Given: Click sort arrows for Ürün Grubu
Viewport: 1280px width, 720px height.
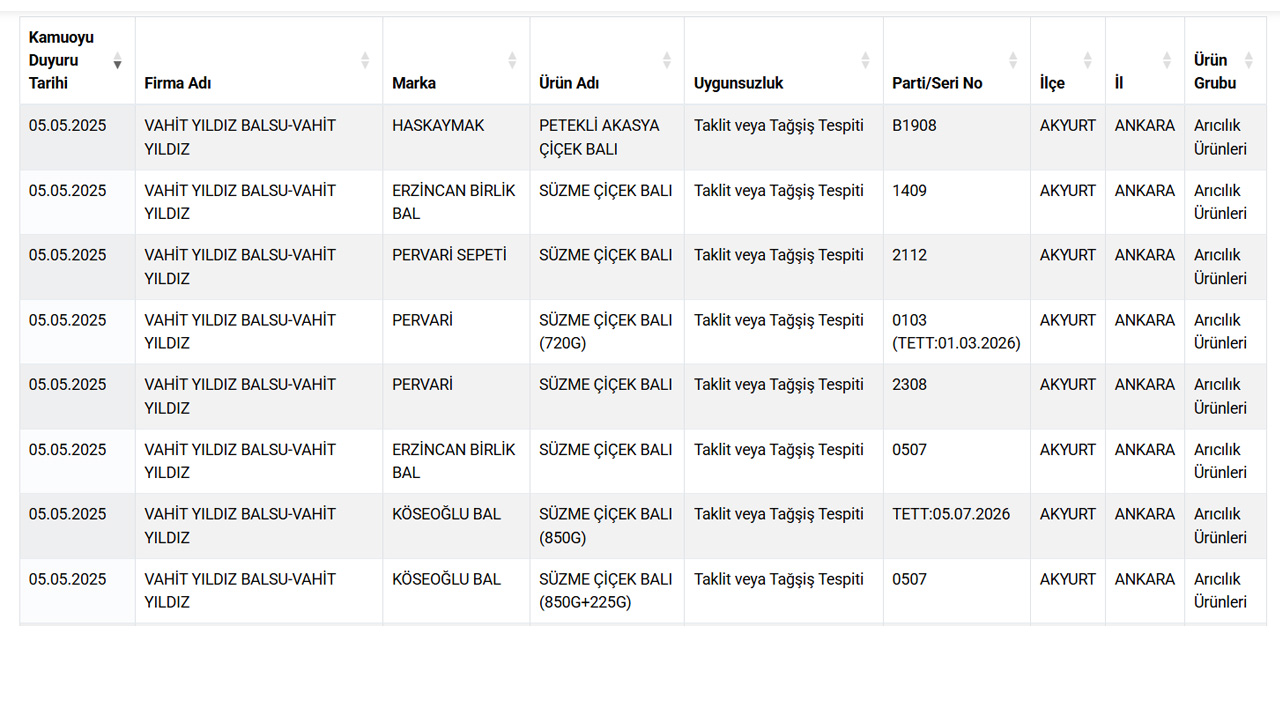Looking at the screenshot, I should coord(1248,60).
